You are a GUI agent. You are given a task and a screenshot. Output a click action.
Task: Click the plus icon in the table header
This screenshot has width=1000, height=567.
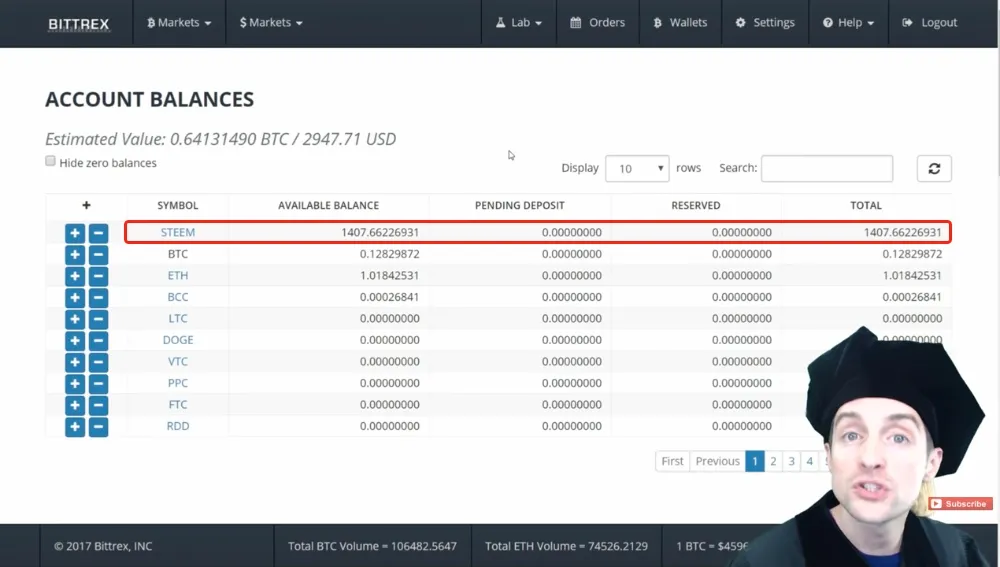(86, 205)
